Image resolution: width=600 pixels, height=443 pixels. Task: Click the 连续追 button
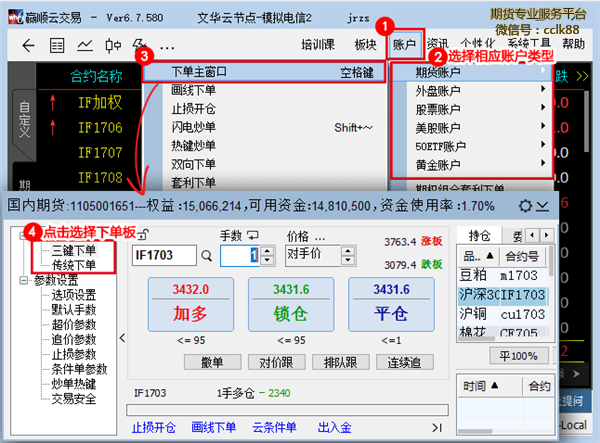pos(405,362)
